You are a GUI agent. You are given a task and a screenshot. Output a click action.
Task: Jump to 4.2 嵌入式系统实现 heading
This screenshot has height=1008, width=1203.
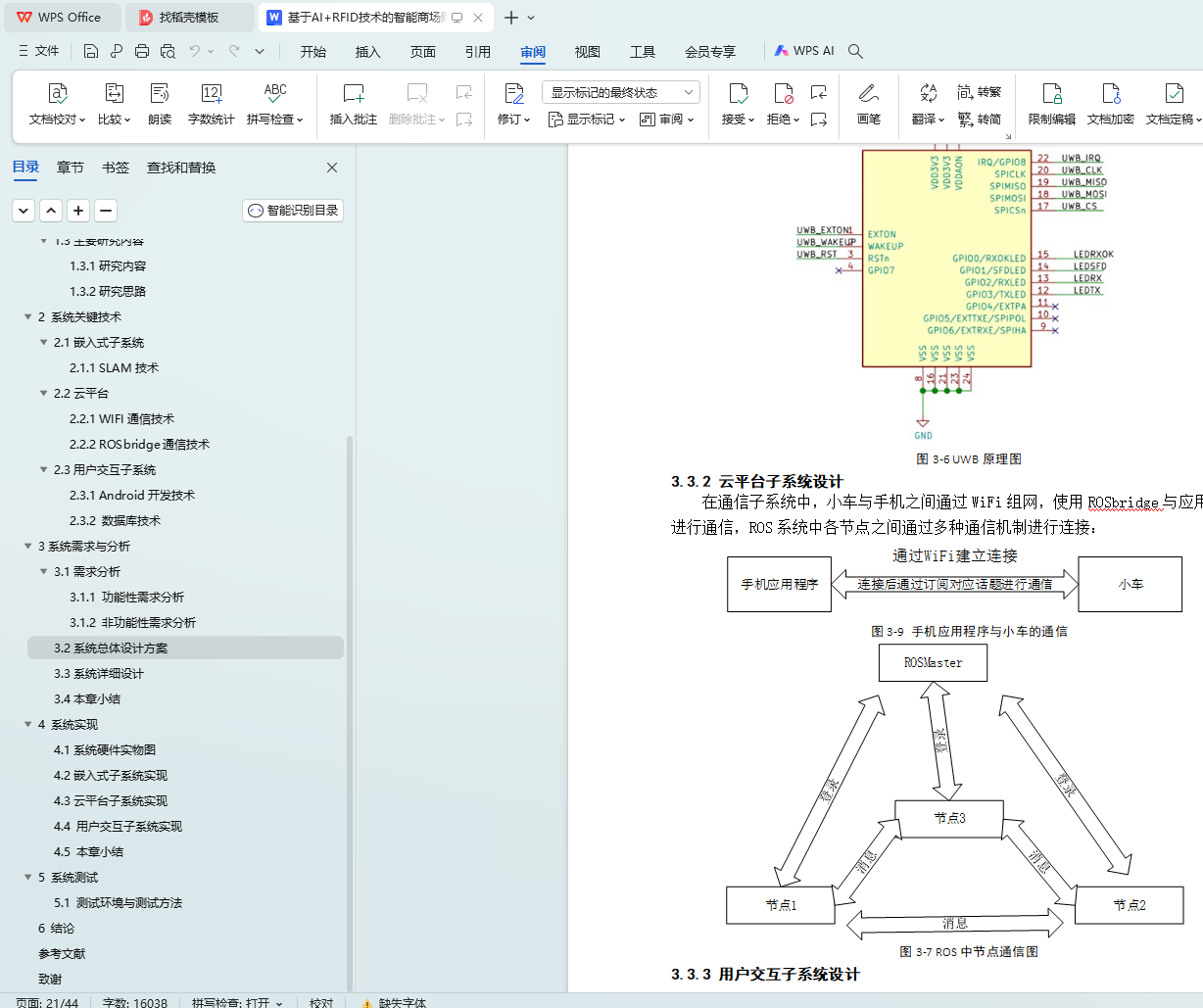tap(111, 776)
